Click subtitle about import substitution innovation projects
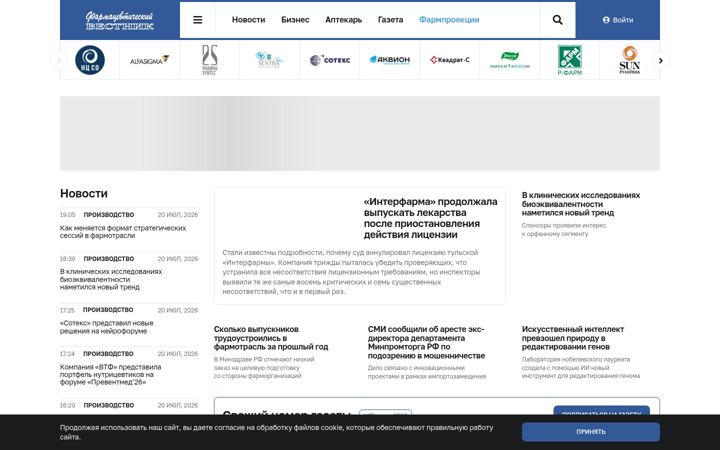Viewport: 720px width, 450px height. [427, 372]
